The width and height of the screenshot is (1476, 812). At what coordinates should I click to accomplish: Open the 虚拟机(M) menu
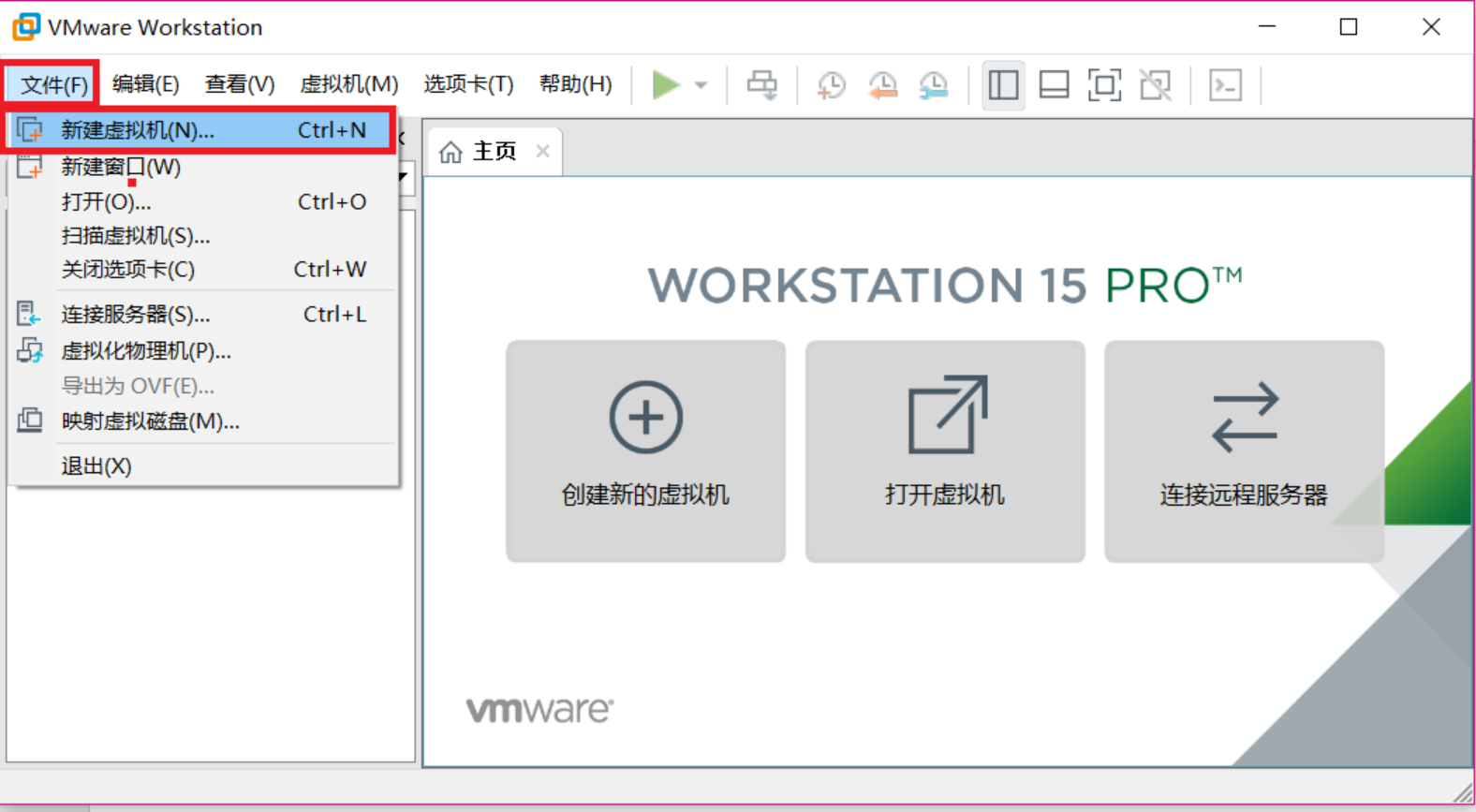click(x=348, y=84)
